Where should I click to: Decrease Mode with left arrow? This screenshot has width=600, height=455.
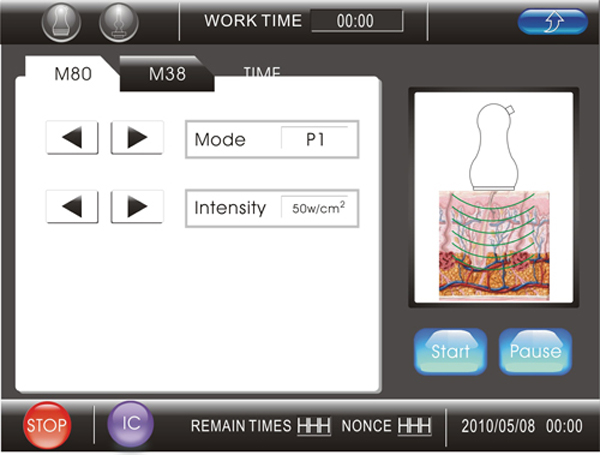pyautogui.click(x=72, y=137)
